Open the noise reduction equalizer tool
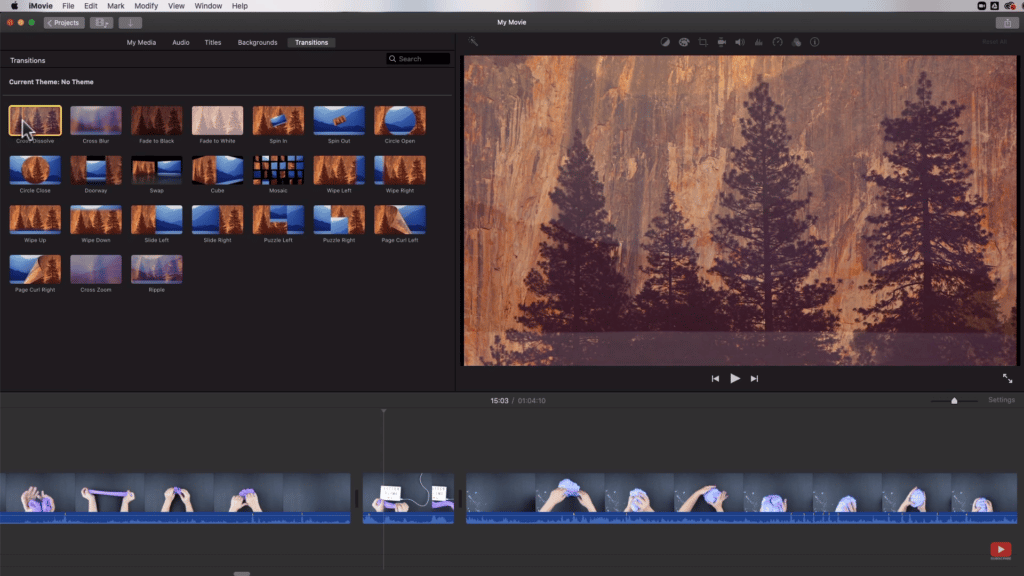 758,42
